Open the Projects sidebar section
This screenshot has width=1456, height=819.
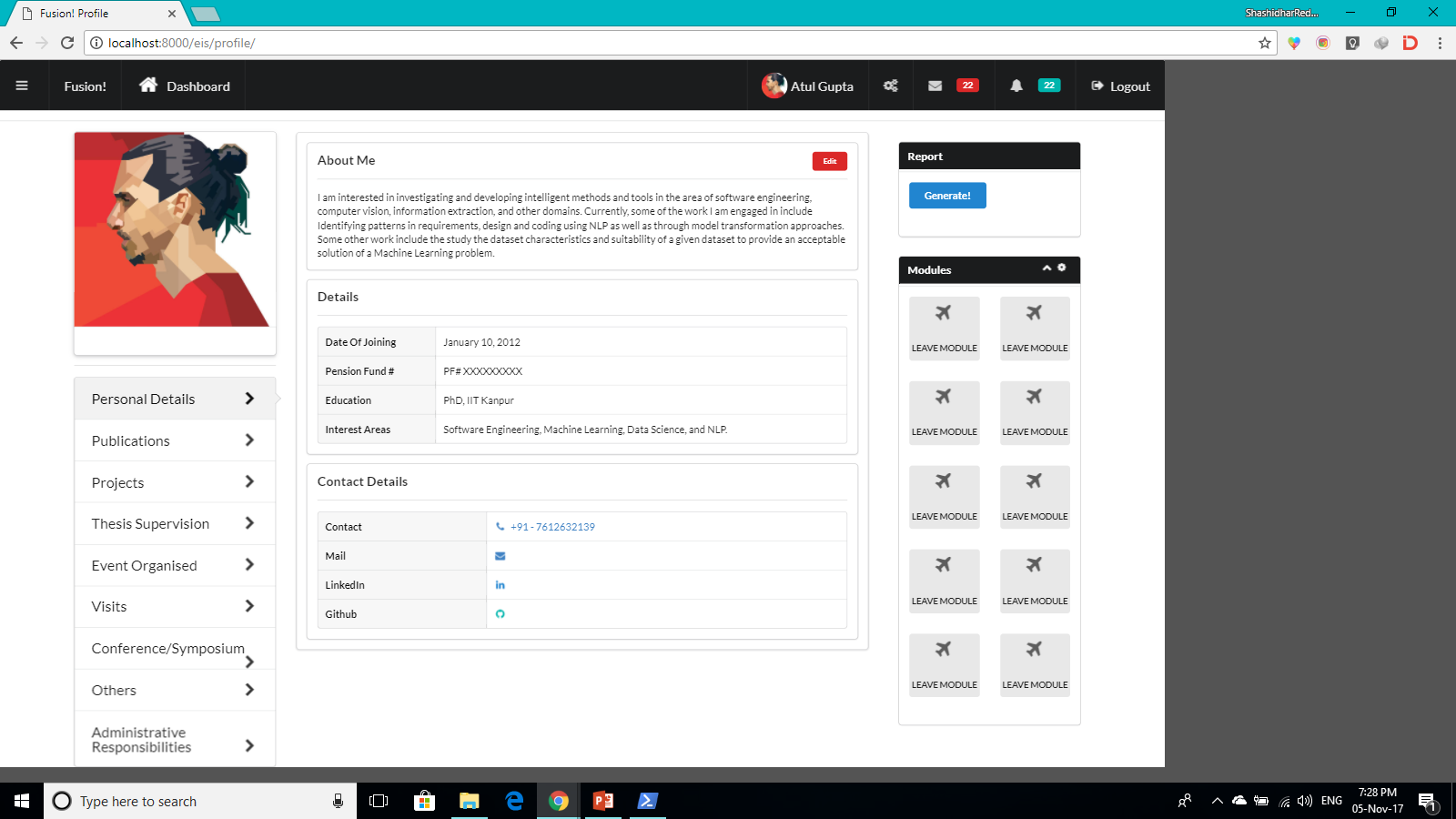175,482
